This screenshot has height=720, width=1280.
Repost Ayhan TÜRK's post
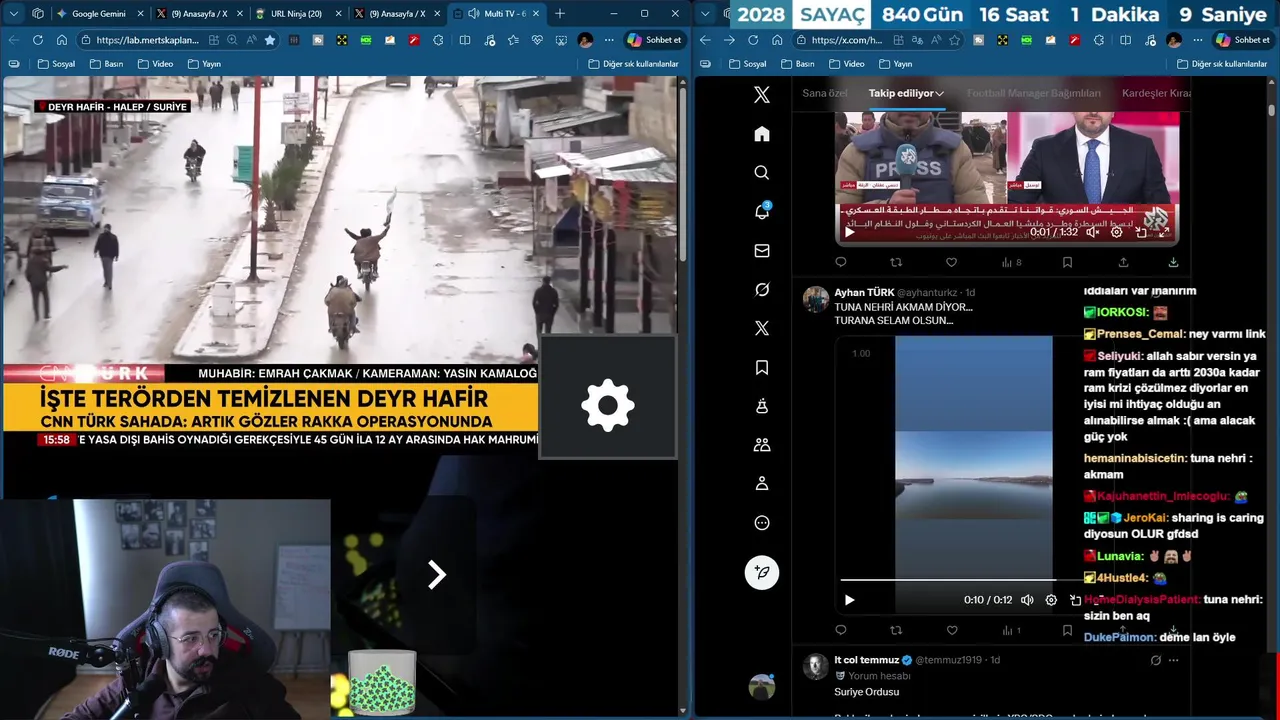tap(896, 630)
